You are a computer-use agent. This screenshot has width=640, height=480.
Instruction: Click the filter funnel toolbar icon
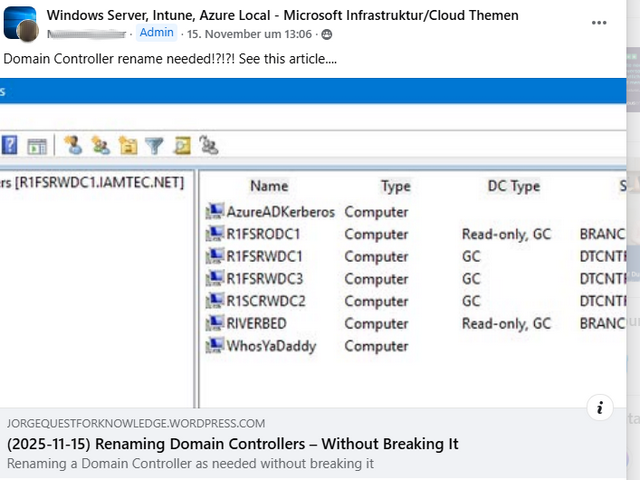pos(154,146)
